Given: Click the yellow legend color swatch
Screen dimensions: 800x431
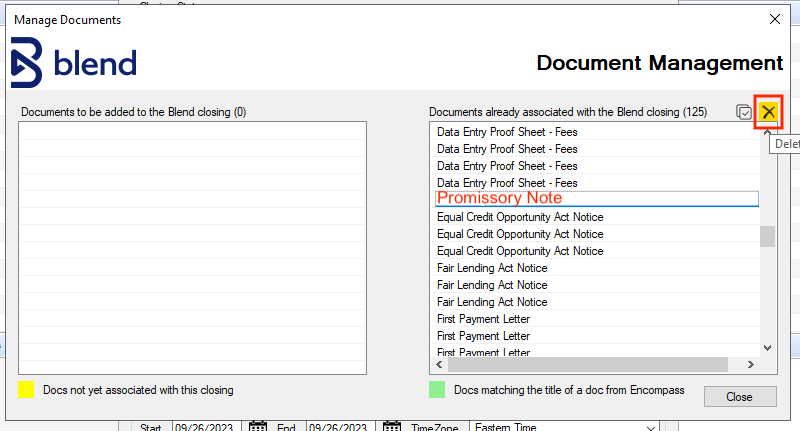Looking at the screenshot, I should [26, 390].
